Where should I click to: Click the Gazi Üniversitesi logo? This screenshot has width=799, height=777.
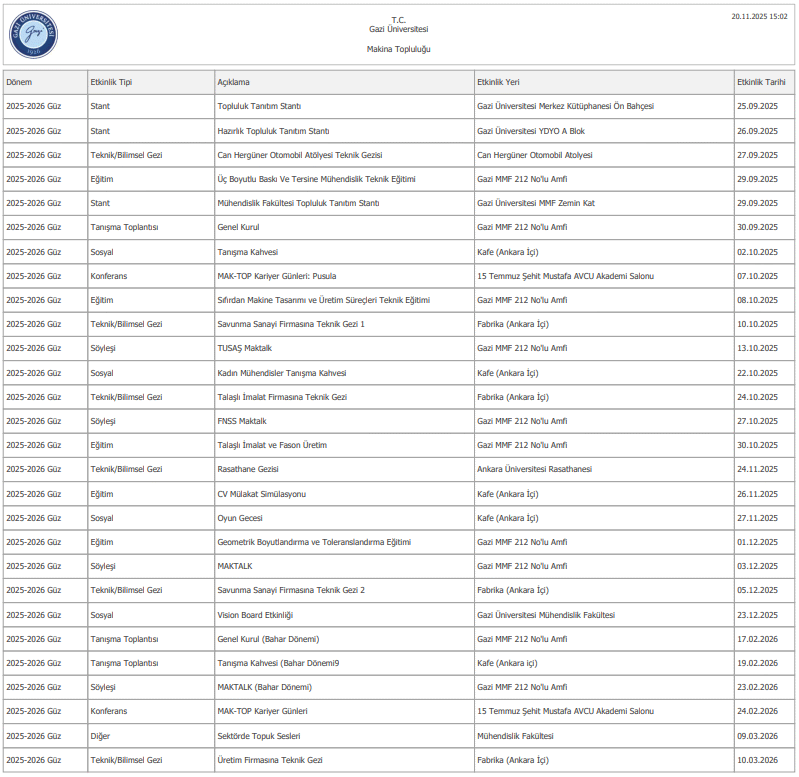[x=36, y=35]
